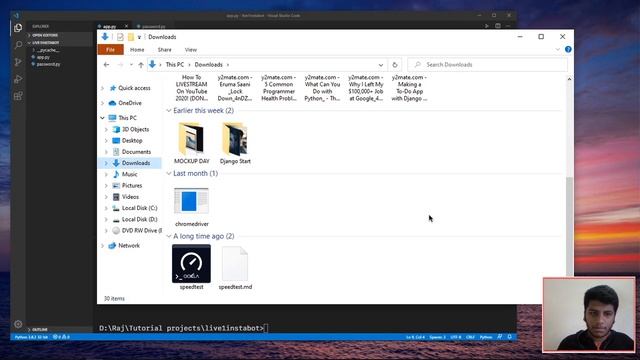The width and height of the screenshot is (640, 360).
Task: Open the address bar history dropdown
Action: click(380, 65)
